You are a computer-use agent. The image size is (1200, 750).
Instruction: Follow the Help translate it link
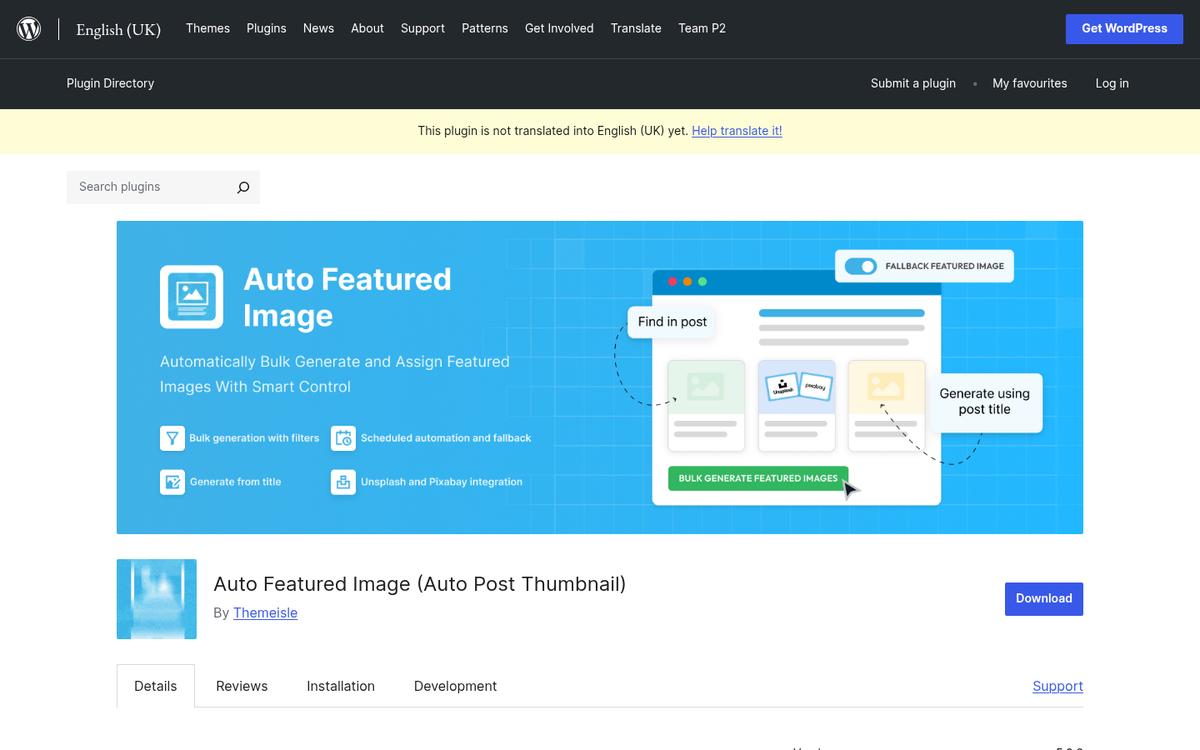737,130
